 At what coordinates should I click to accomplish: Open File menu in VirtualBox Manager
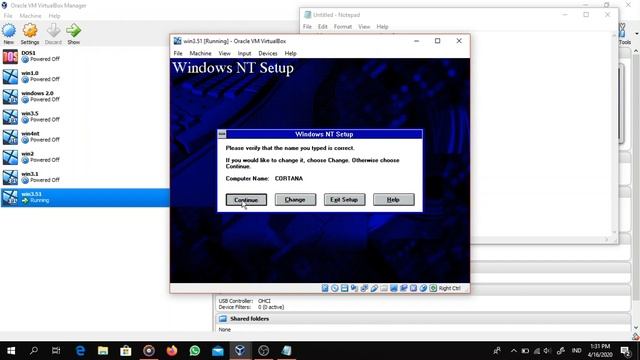(x=8, y=16)
